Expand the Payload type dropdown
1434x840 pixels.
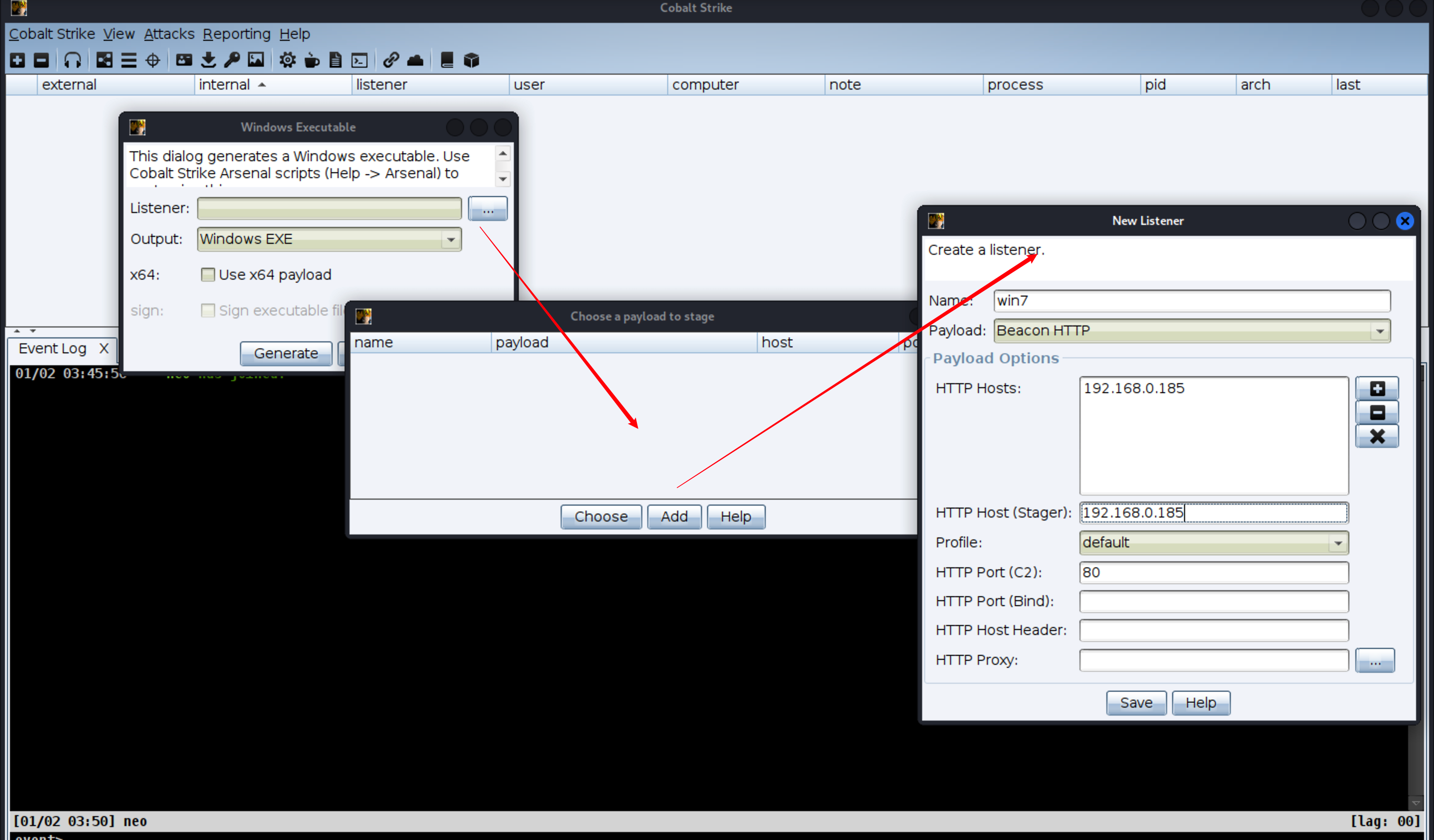[1380, 330]
